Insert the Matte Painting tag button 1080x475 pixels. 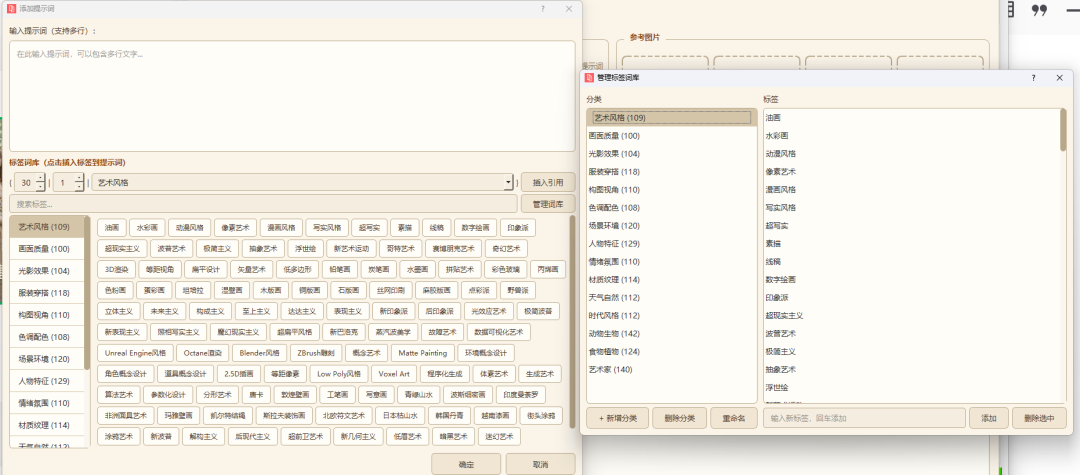(423, 353)
